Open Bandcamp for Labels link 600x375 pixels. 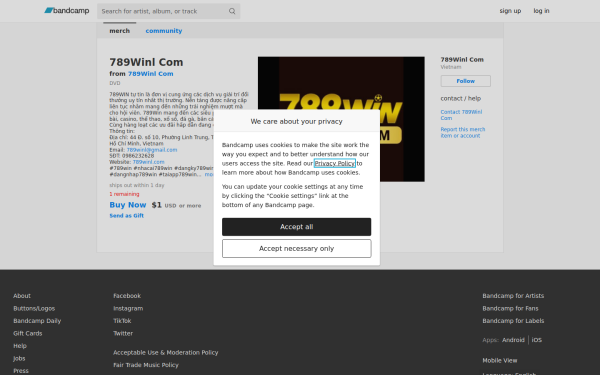pos(513,321)
